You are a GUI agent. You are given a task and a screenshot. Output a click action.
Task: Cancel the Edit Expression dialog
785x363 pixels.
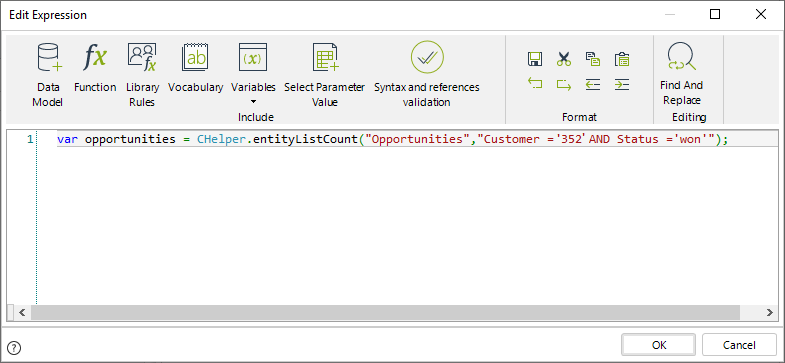point(739,345)
